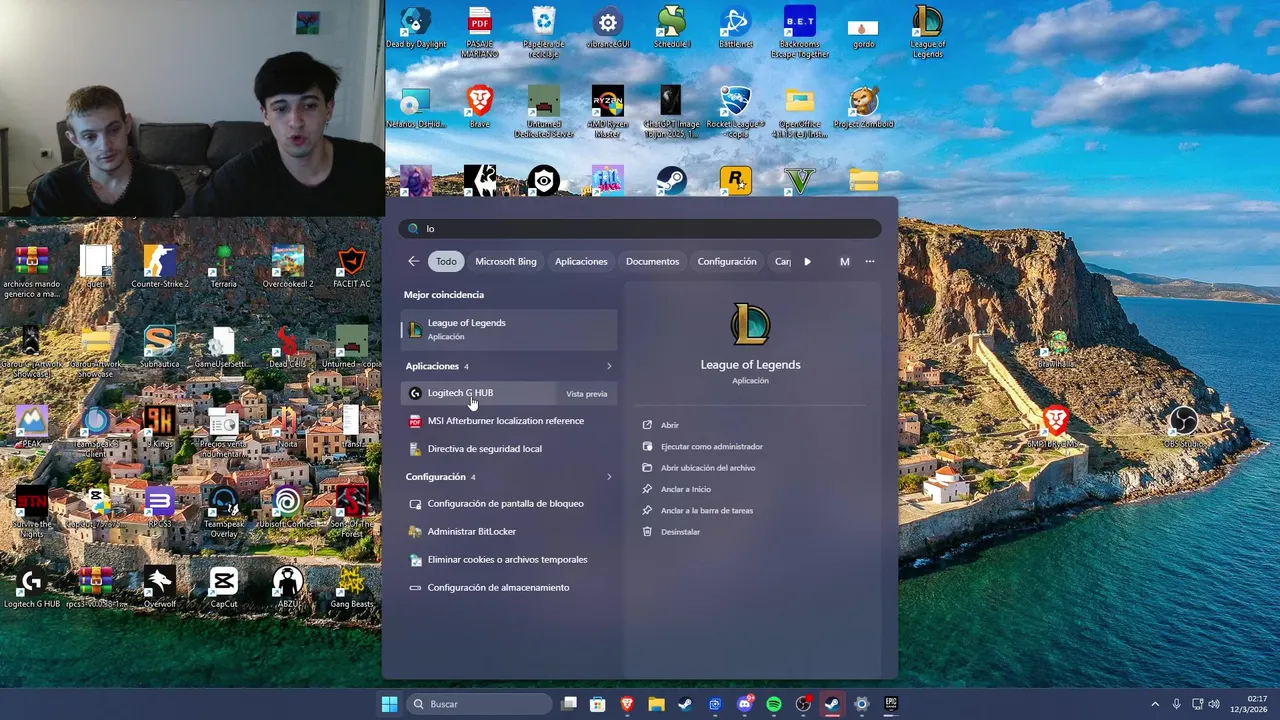Open Eliminar cookies o archivos temporales
The width and height of the screenshot is (1280, 720).
click(509, 560)
